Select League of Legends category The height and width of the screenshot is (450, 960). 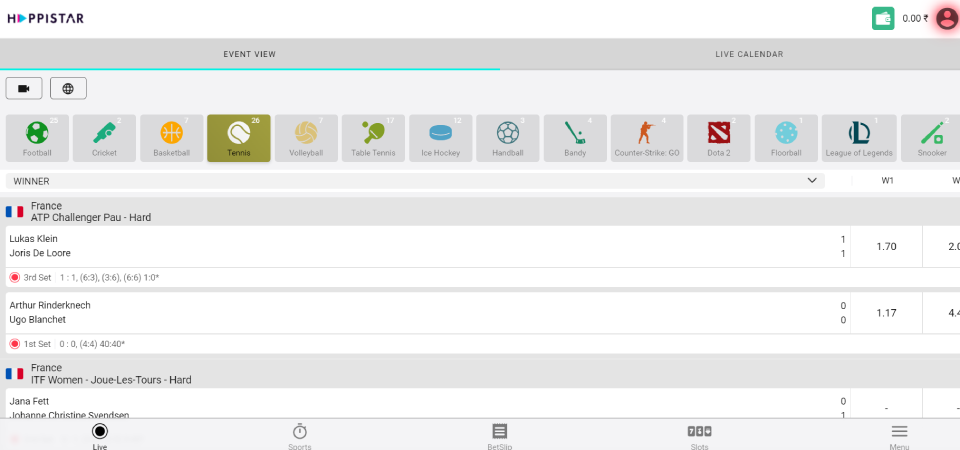pyautogui.click(x=859, y=138)
